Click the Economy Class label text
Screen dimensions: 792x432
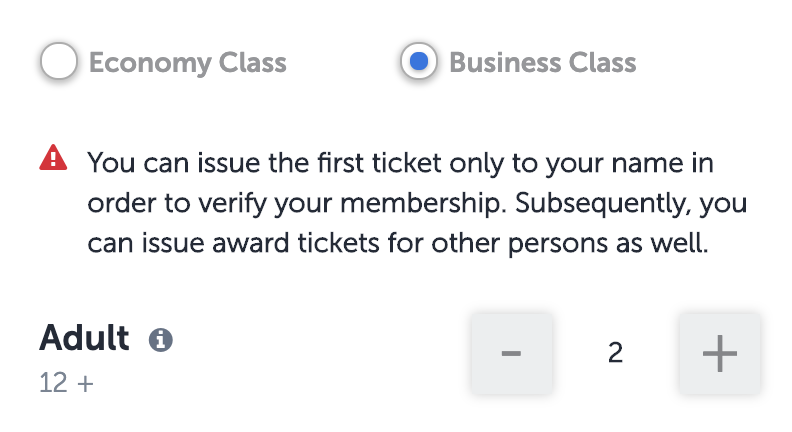[187, 63]
